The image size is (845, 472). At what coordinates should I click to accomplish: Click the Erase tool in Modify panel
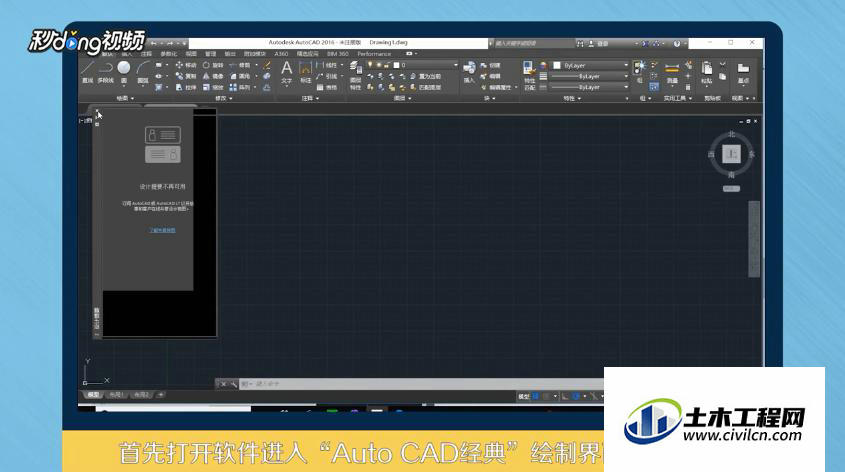tap(267, 65)
